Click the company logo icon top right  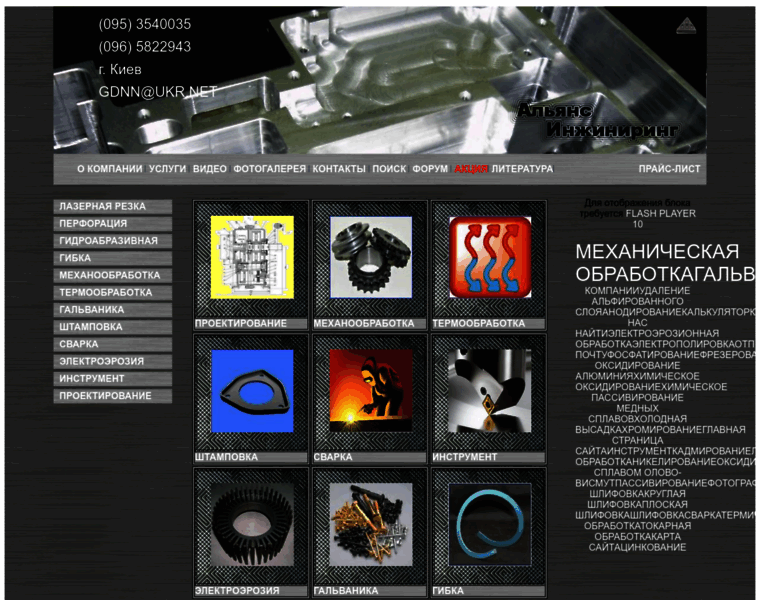click(x=685, y=26)
